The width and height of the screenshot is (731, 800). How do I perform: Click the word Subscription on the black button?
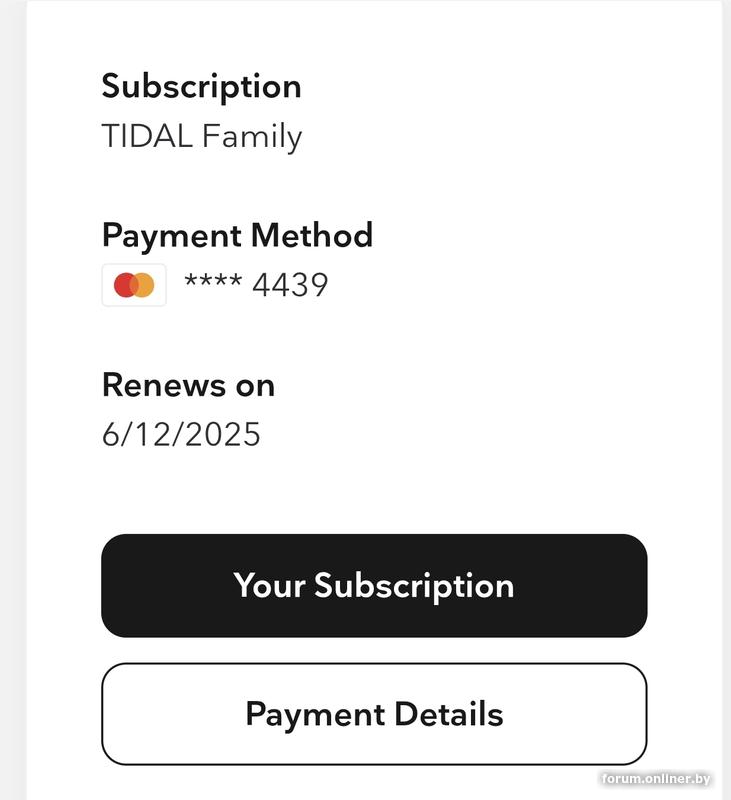pyautogui.click(x=414, y=585)
